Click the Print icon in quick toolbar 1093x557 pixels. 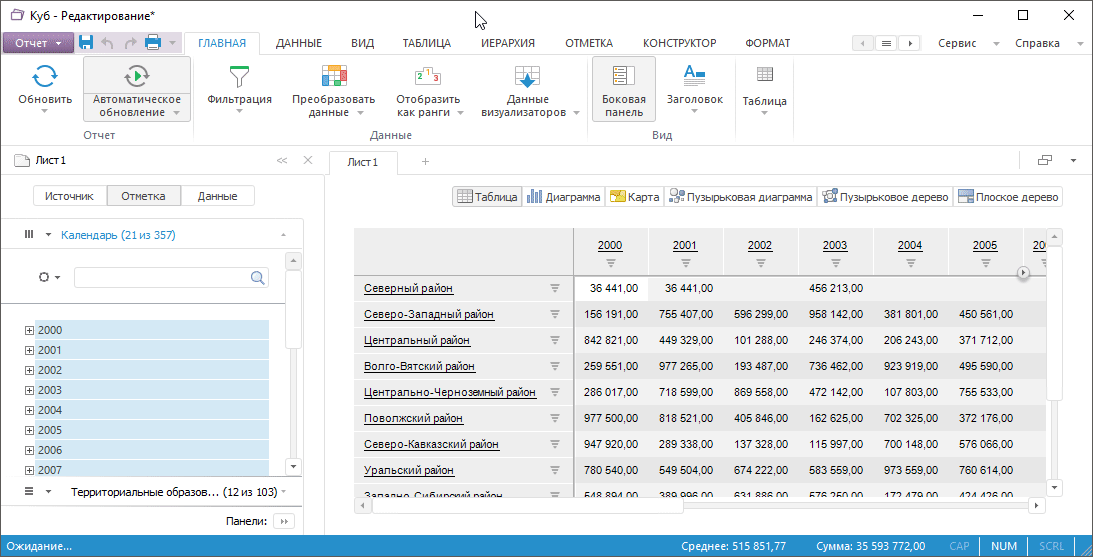tap(153, 43)
